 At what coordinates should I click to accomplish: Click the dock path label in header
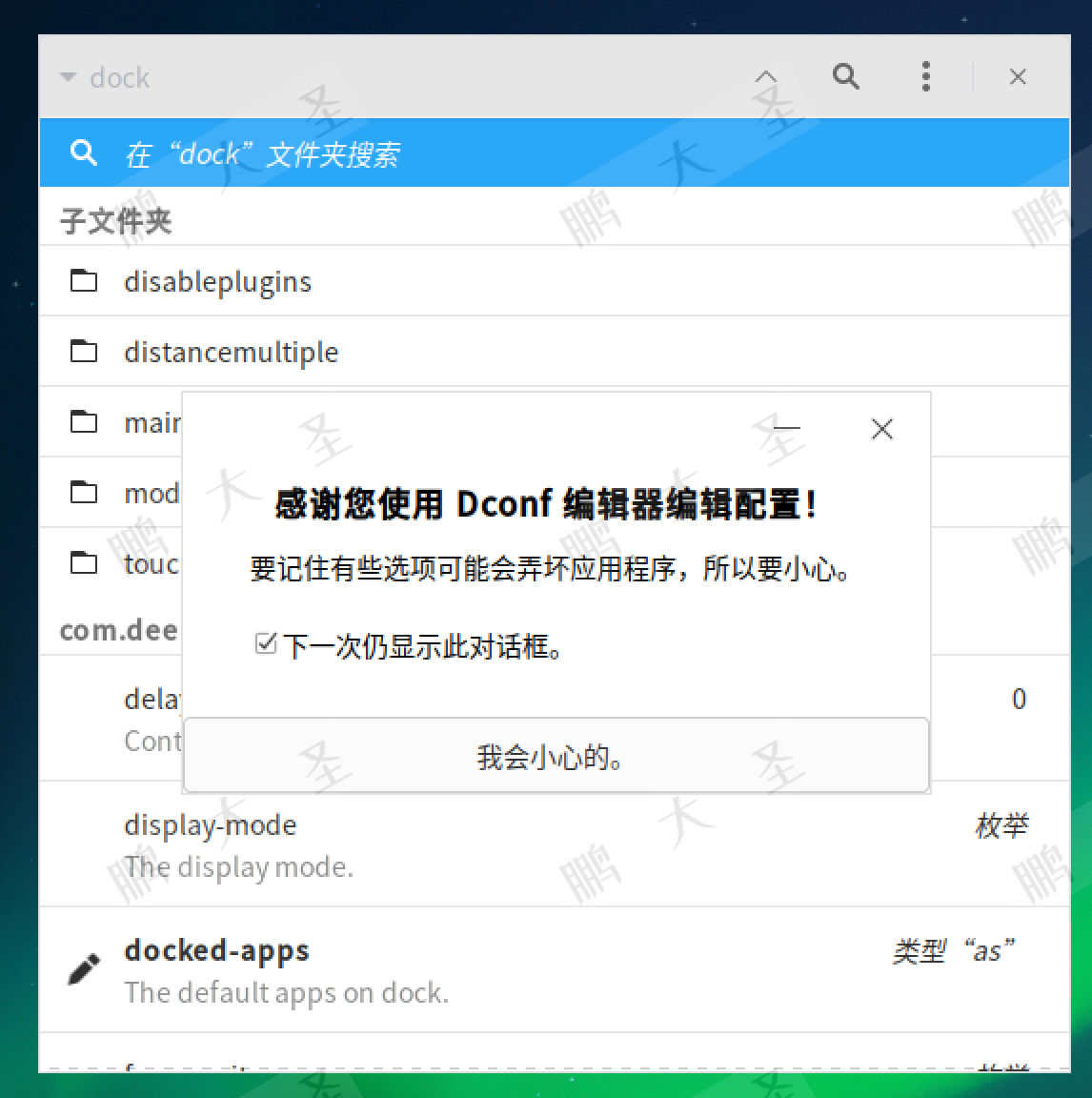[x=120, y=77]
